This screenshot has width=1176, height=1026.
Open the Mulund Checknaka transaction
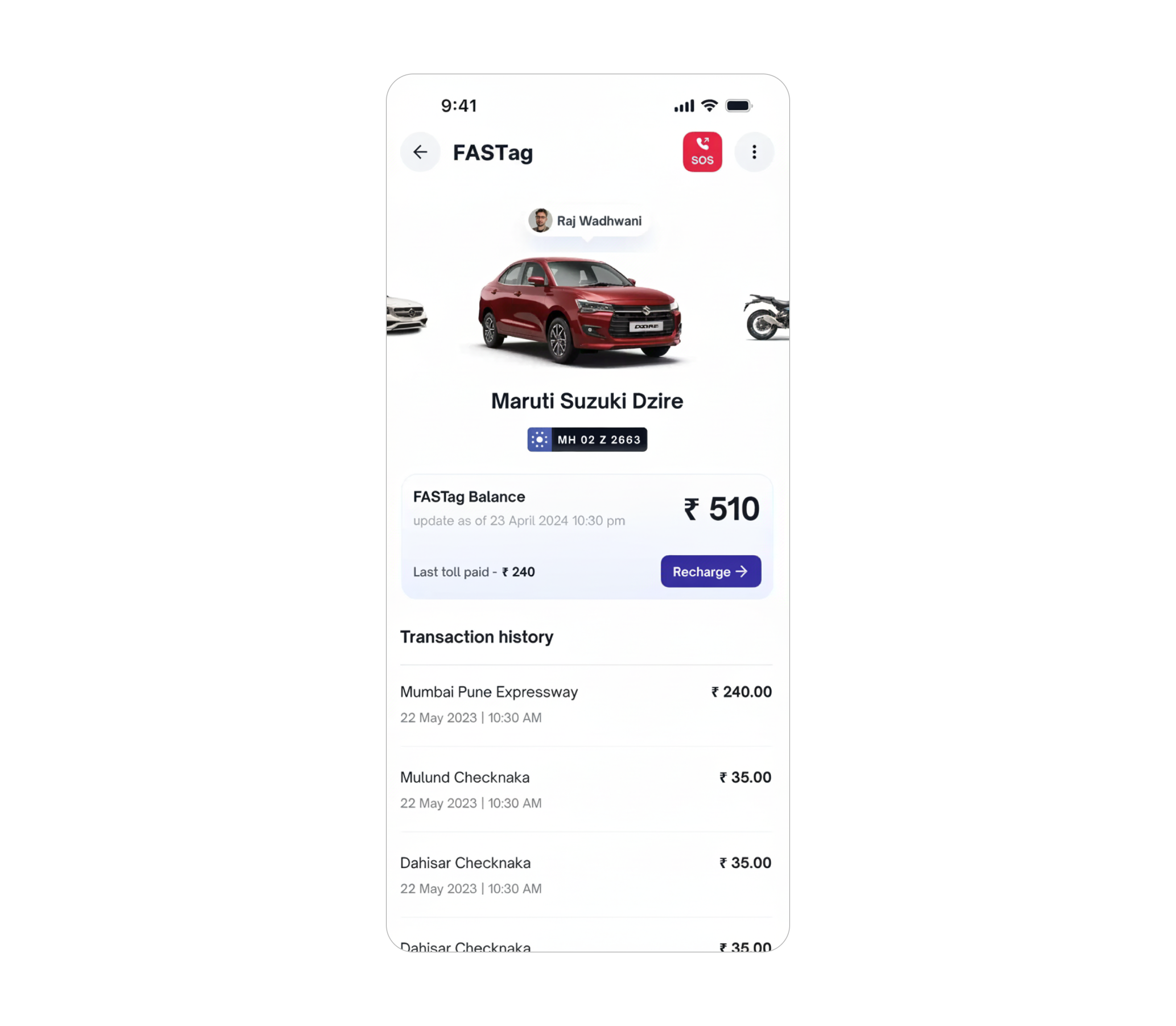tap(586, 789)
